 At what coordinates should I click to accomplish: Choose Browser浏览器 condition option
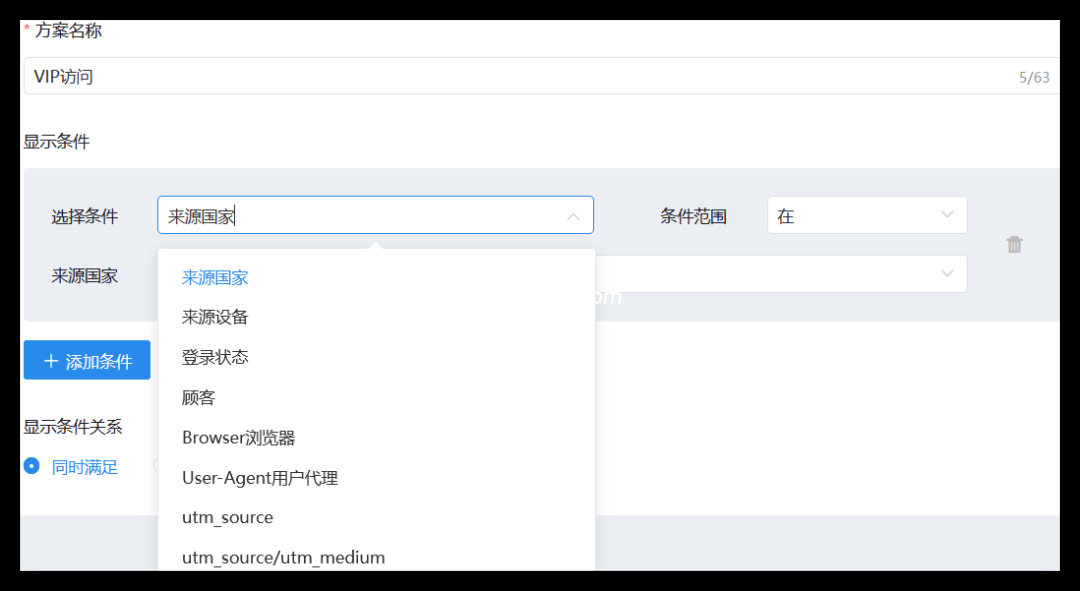tap(376, 437)
